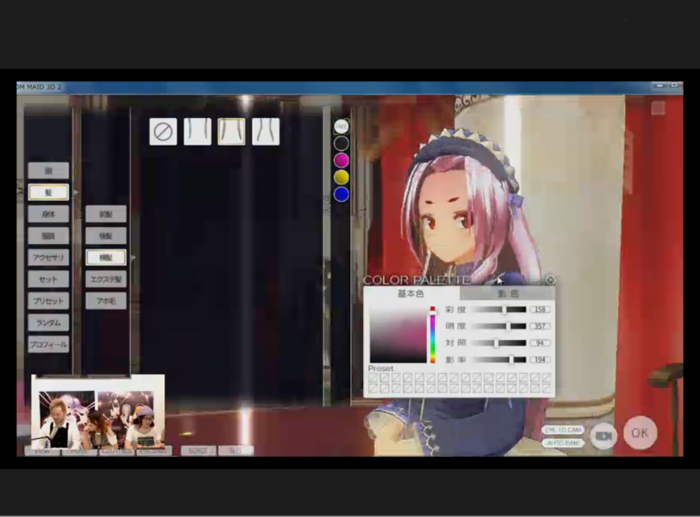Confirm with the round OK button

pos(640,433)
